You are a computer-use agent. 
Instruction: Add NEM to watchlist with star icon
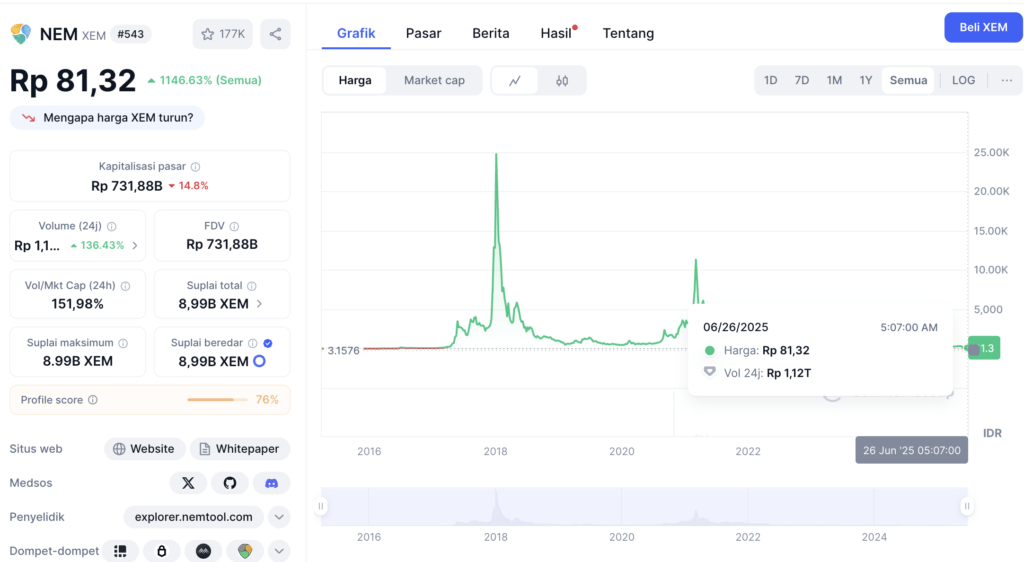[222, 34]
